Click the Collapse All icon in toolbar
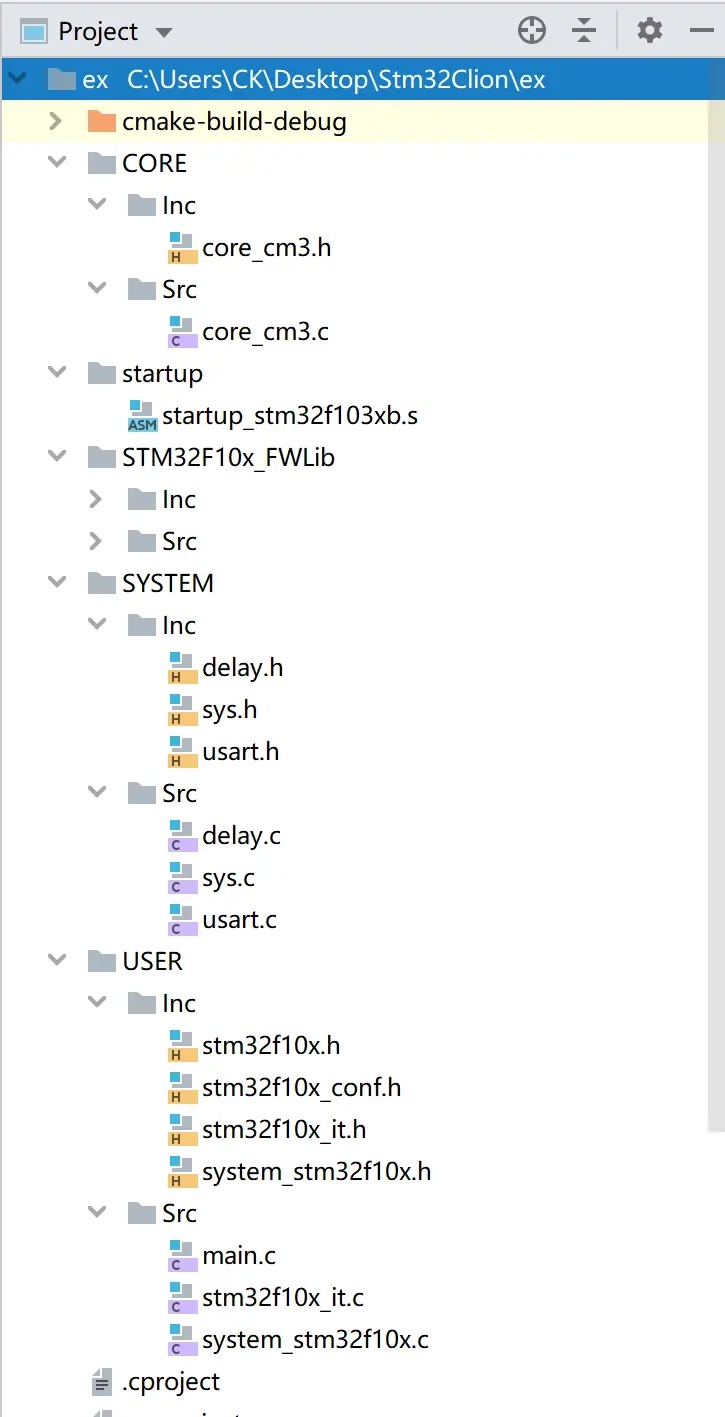The height and width of the screenshot is (1417, 725). 584,31
